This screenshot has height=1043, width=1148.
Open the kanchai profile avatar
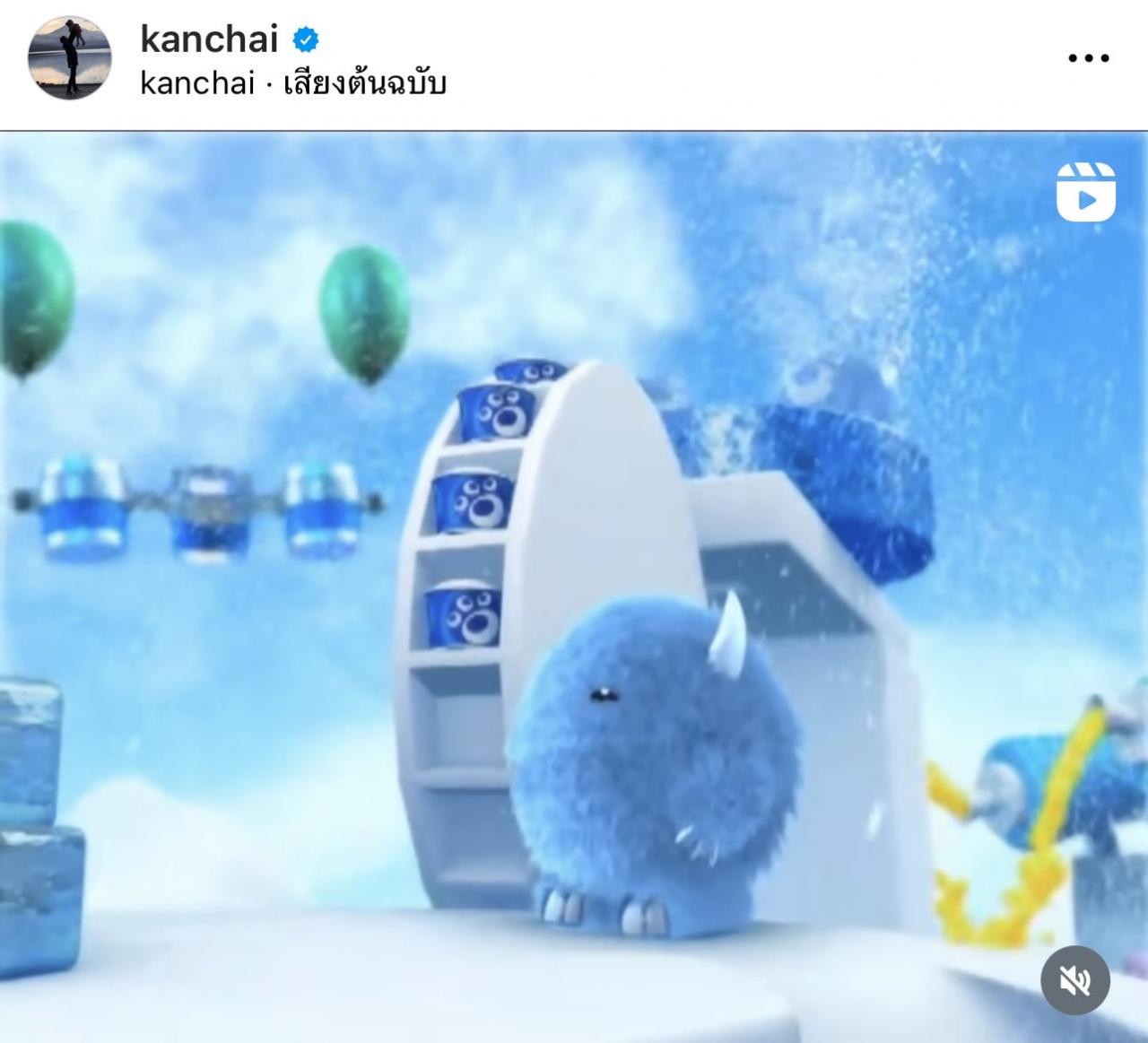pos(71,57)
